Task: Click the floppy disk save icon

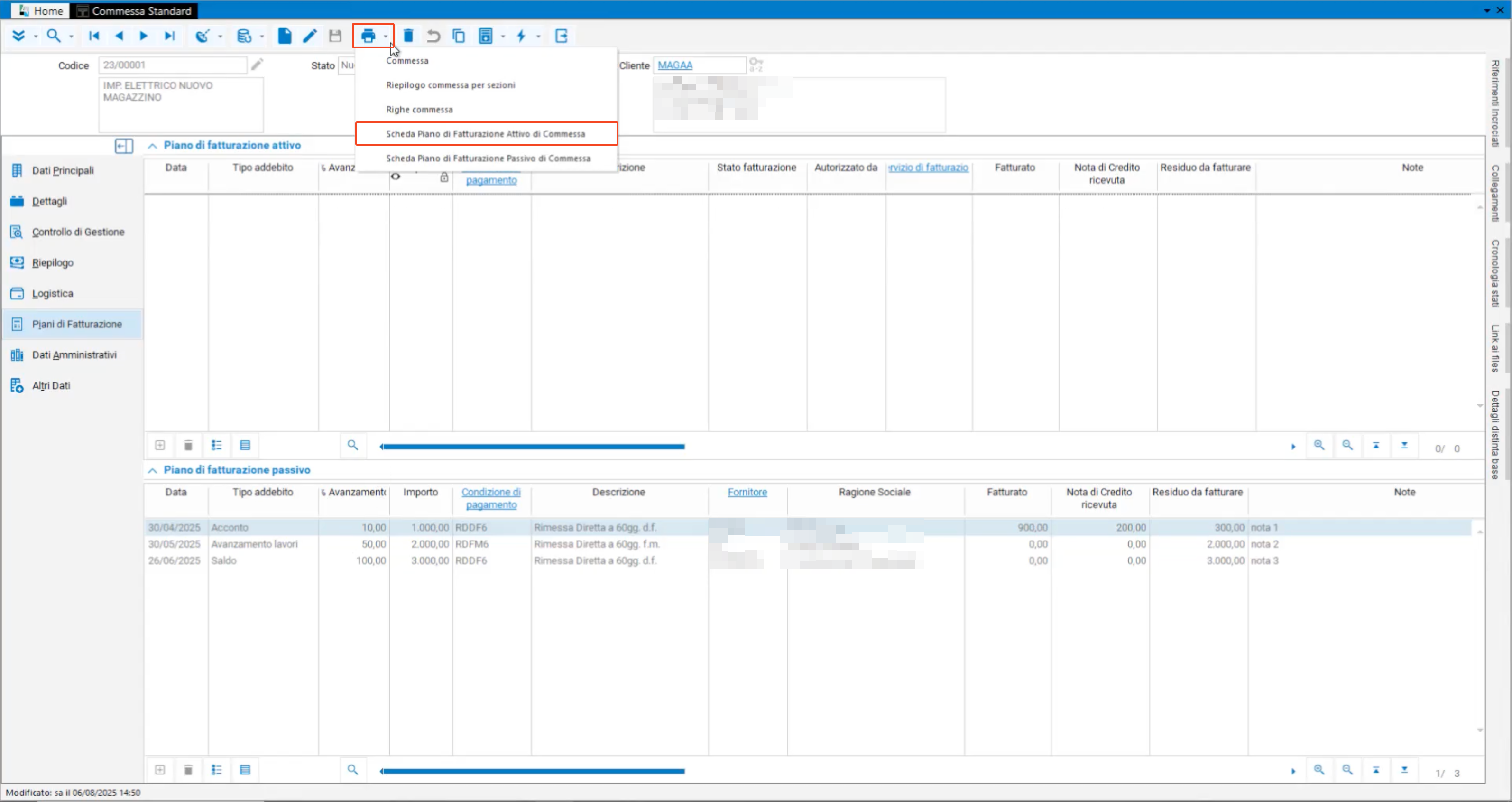Action: click(335, 36)
